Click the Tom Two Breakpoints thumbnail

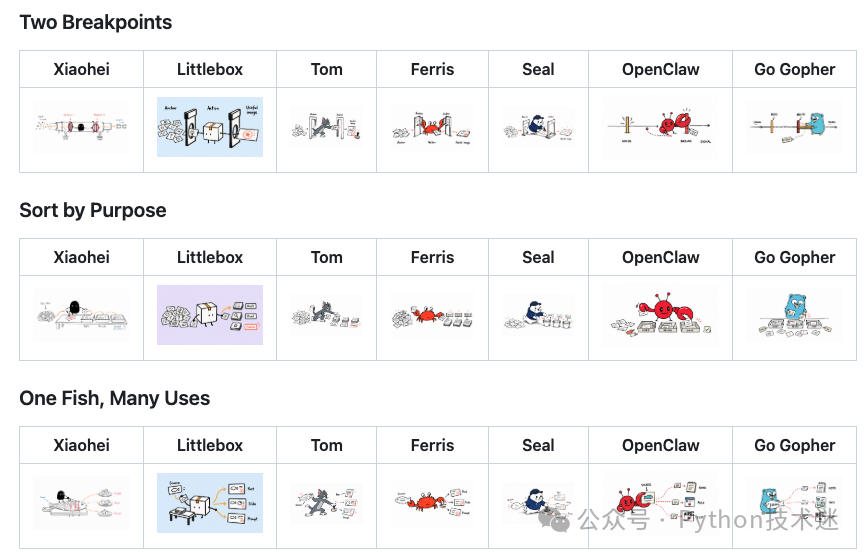(x=326, y=127)
